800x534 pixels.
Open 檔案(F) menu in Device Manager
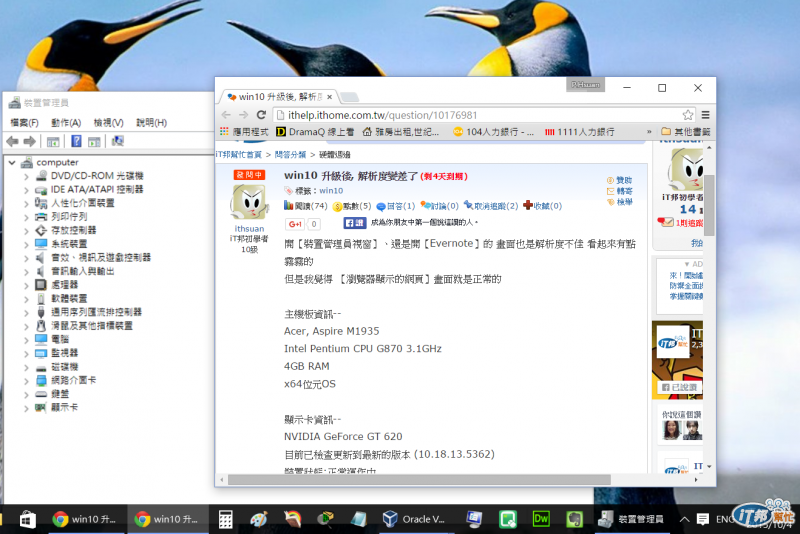24,122
